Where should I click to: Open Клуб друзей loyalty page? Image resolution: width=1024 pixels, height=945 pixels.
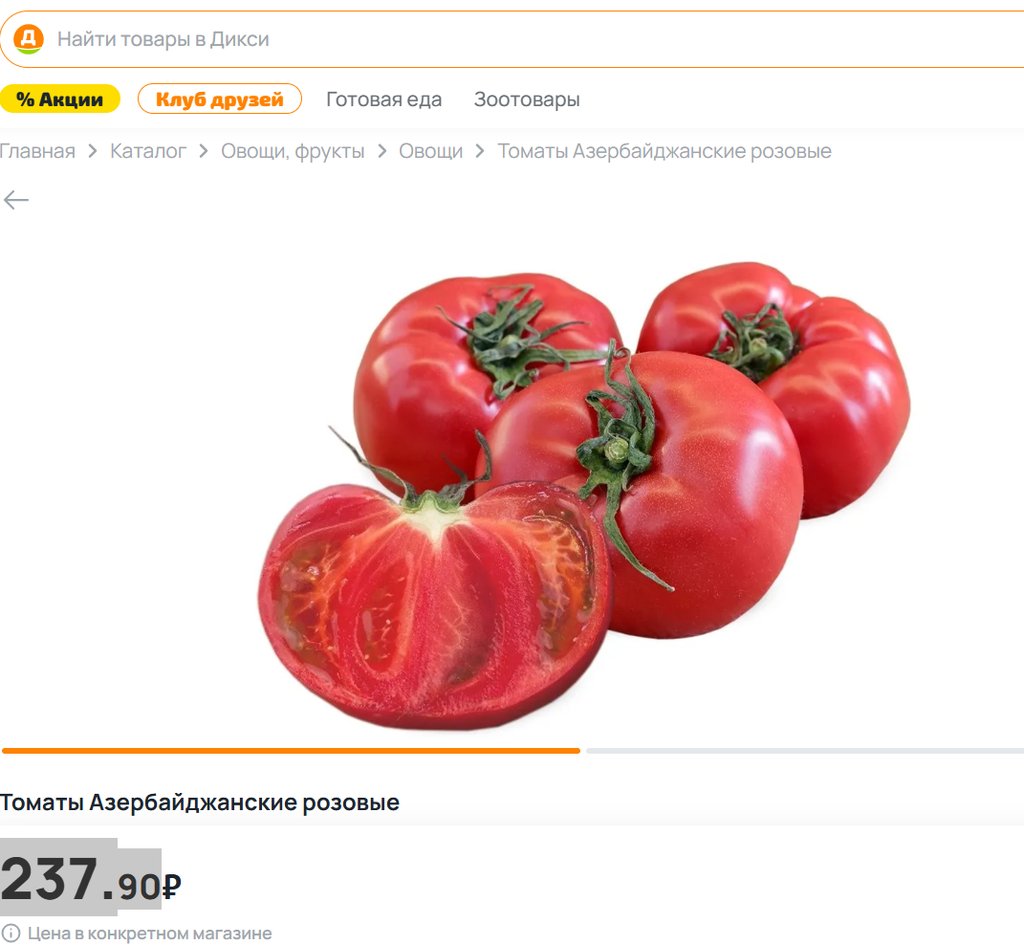[219, 99]
